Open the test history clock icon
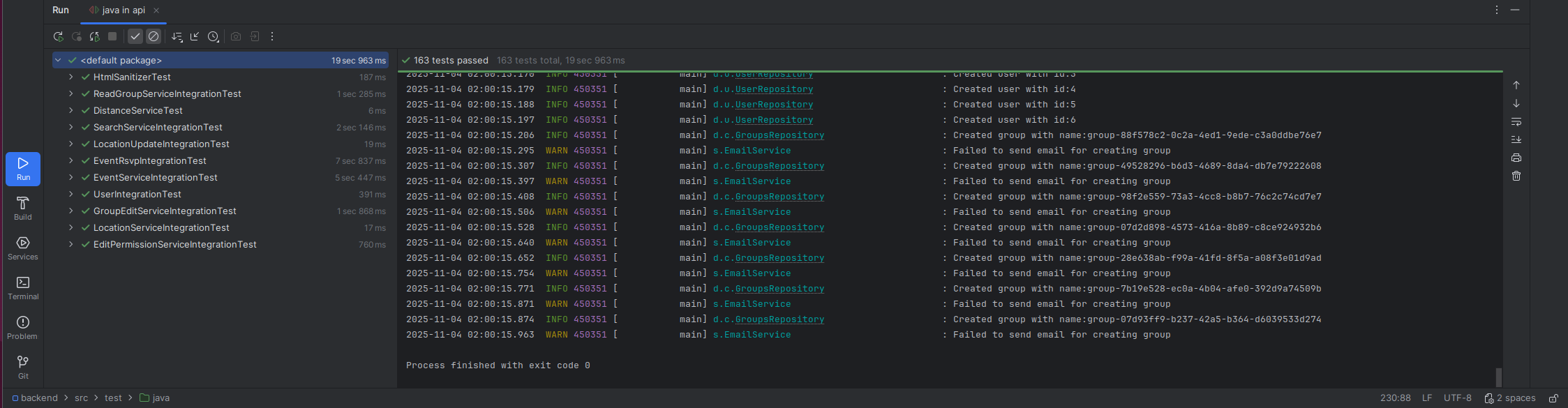The height and width of the screenshot is (408, 1568). (x=214, y=36)
